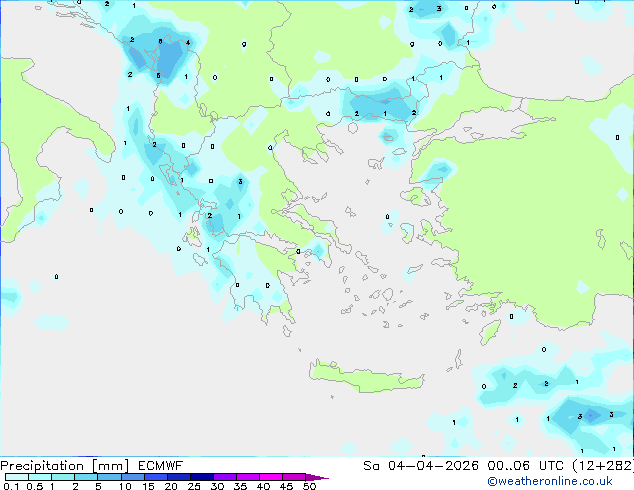Viewport: 634px width, 490px height.
Task: Click the 40–45 mm magenta legend swatch
Action: pyautogui.click(x=271, y=477)
